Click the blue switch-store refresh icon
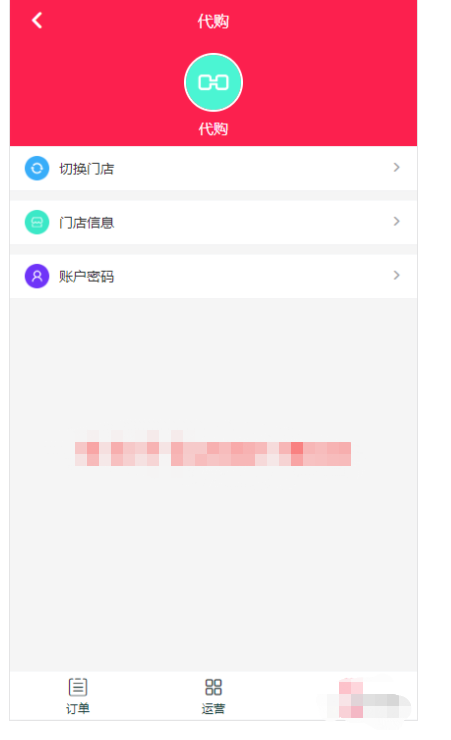Image resolution: width=451 pixels, height=740 pixels. [x=37, y=168]
